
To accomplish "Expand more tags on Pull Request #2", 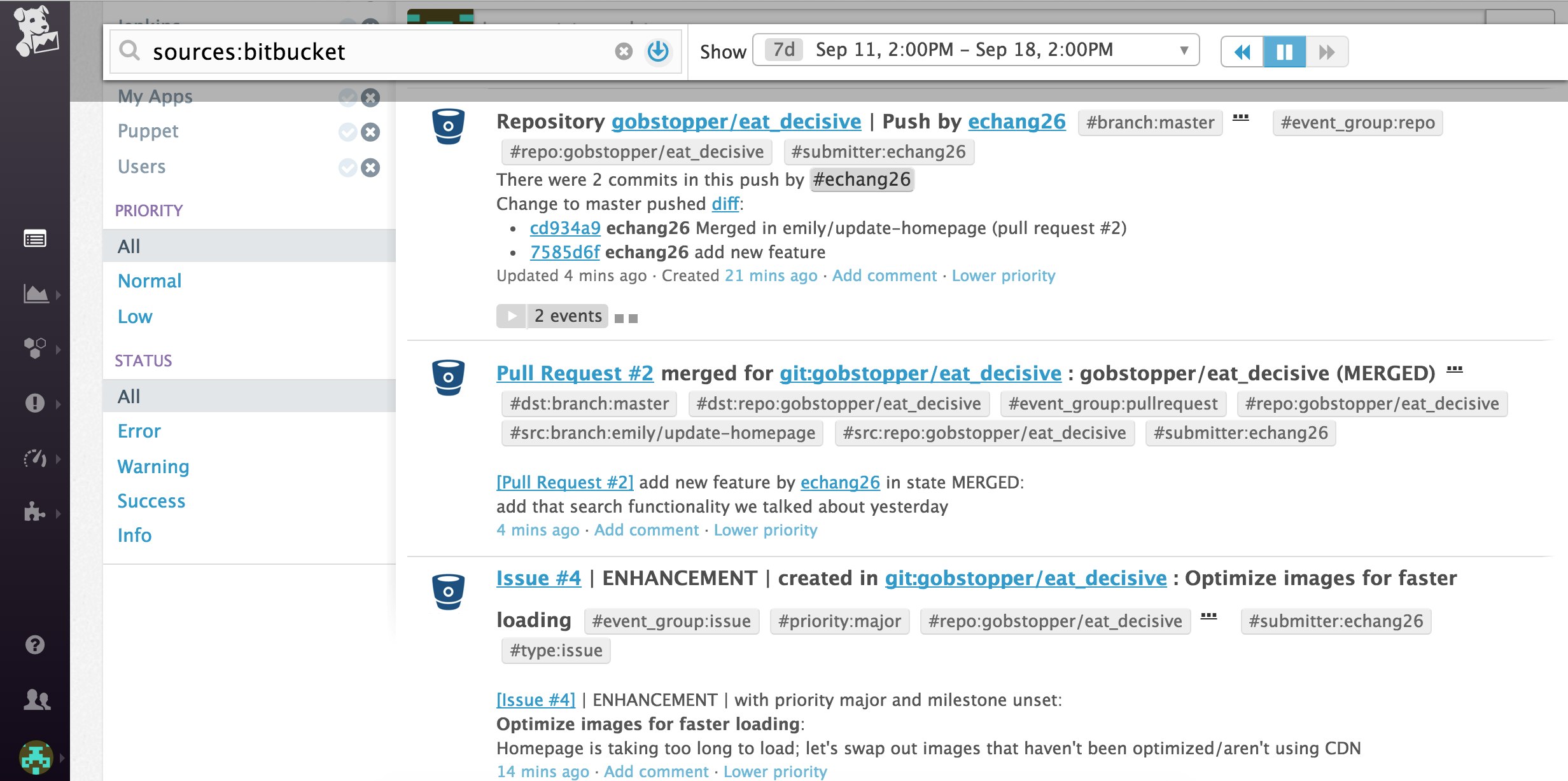I will coord(1455,370).
